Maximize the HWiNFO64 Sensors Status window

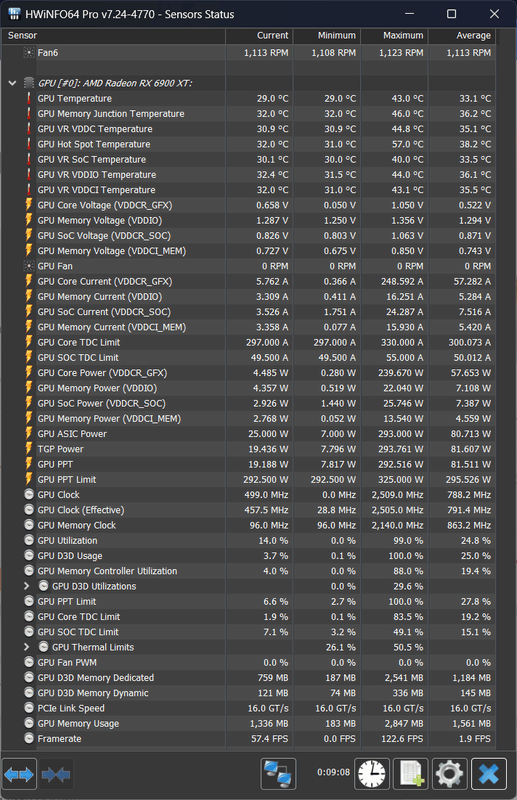click(x=451, y=14)
